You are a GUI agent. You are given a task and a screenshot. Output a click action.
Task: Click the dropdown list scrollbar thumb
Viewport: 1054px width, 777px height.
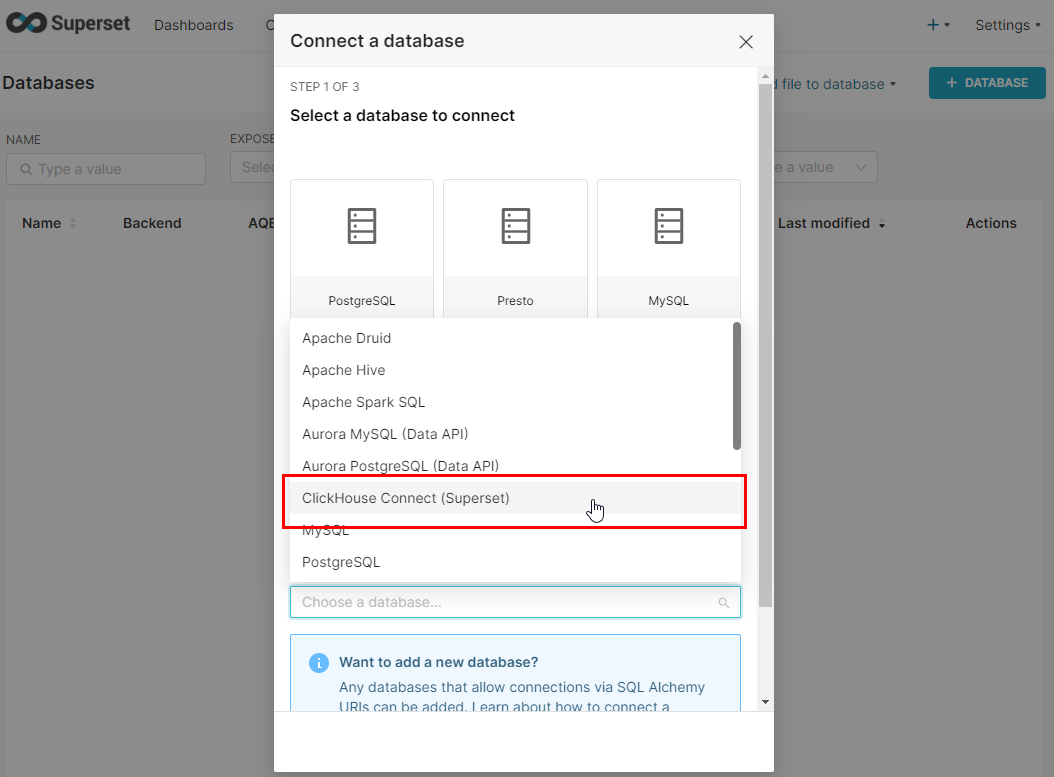coord(737,385)
